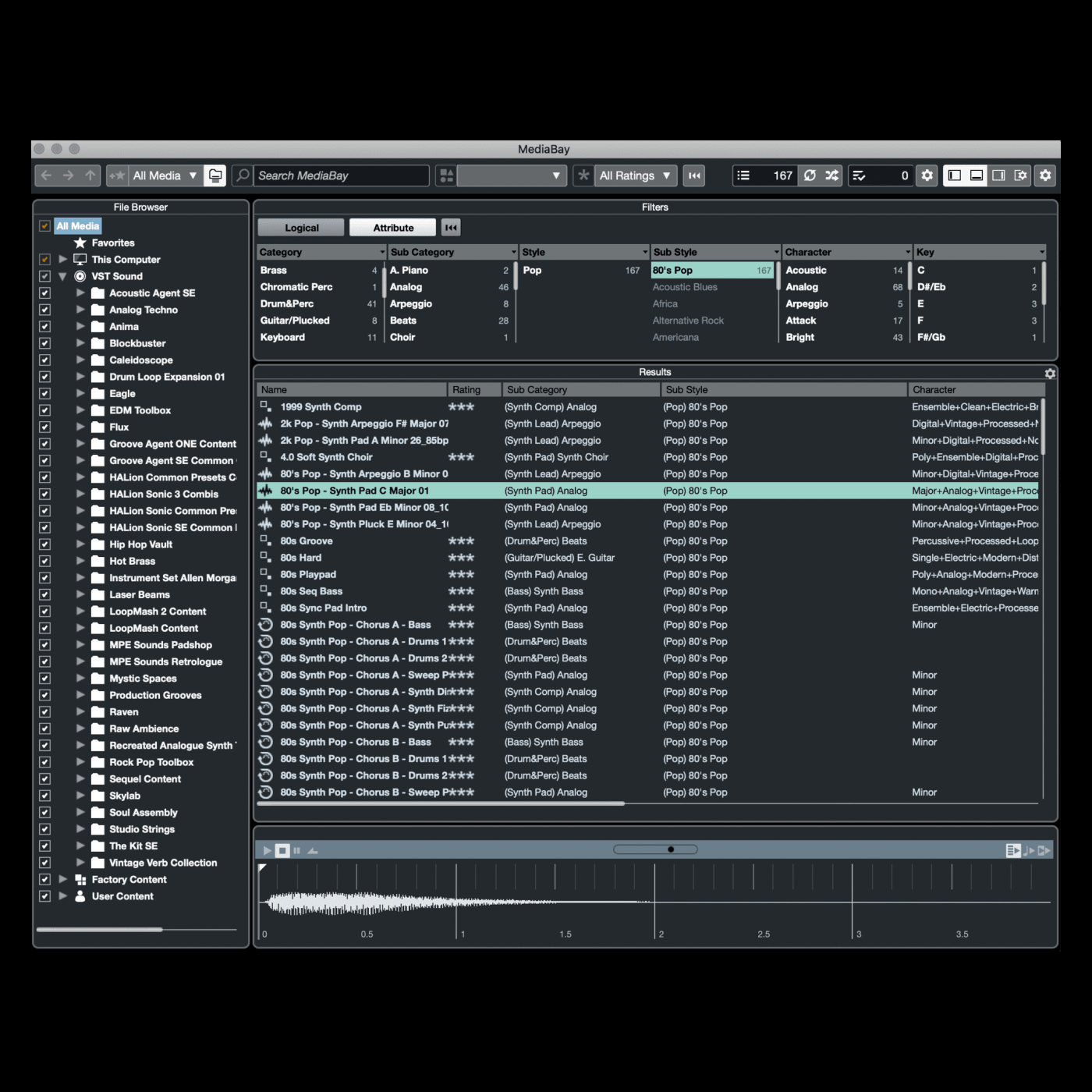This screenshot has height=1092, width=1092.
Task: Uncheck Acoustic Agent SE checkbox
Action: click(44, 293)
